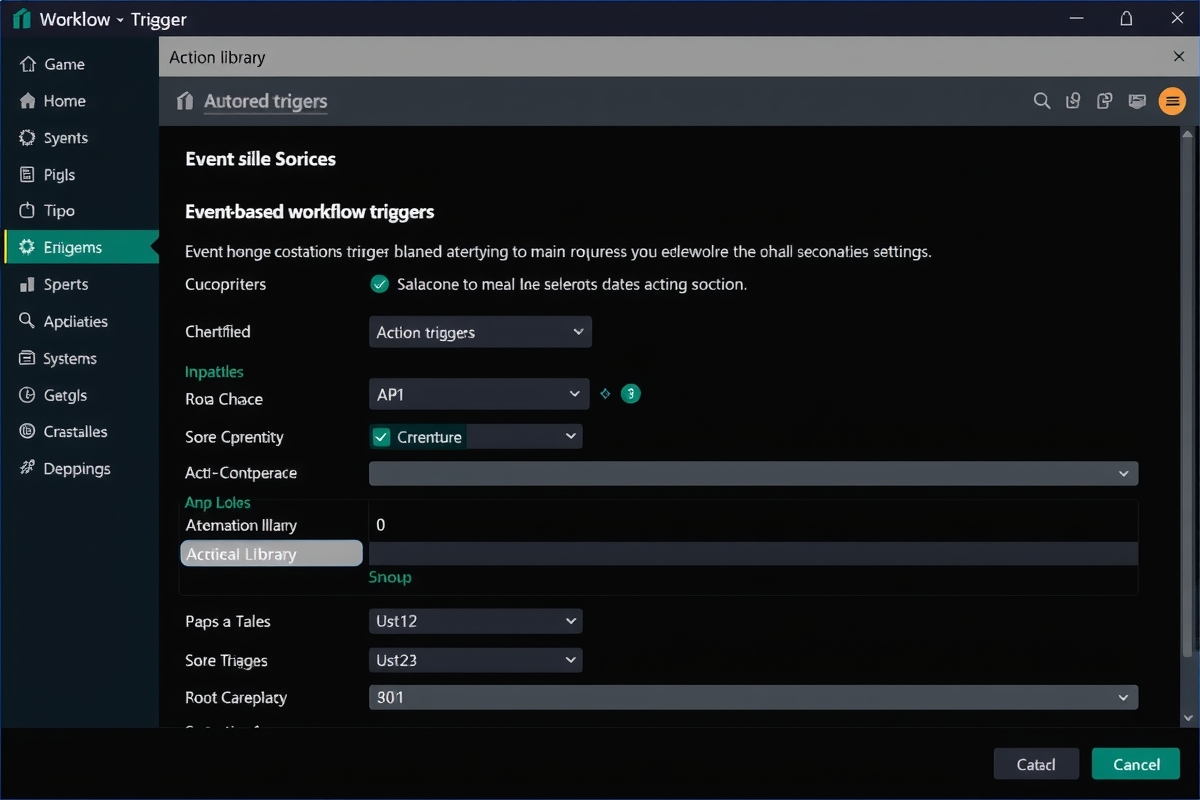Click the orange hamburger menu button

coord(1172,101)
